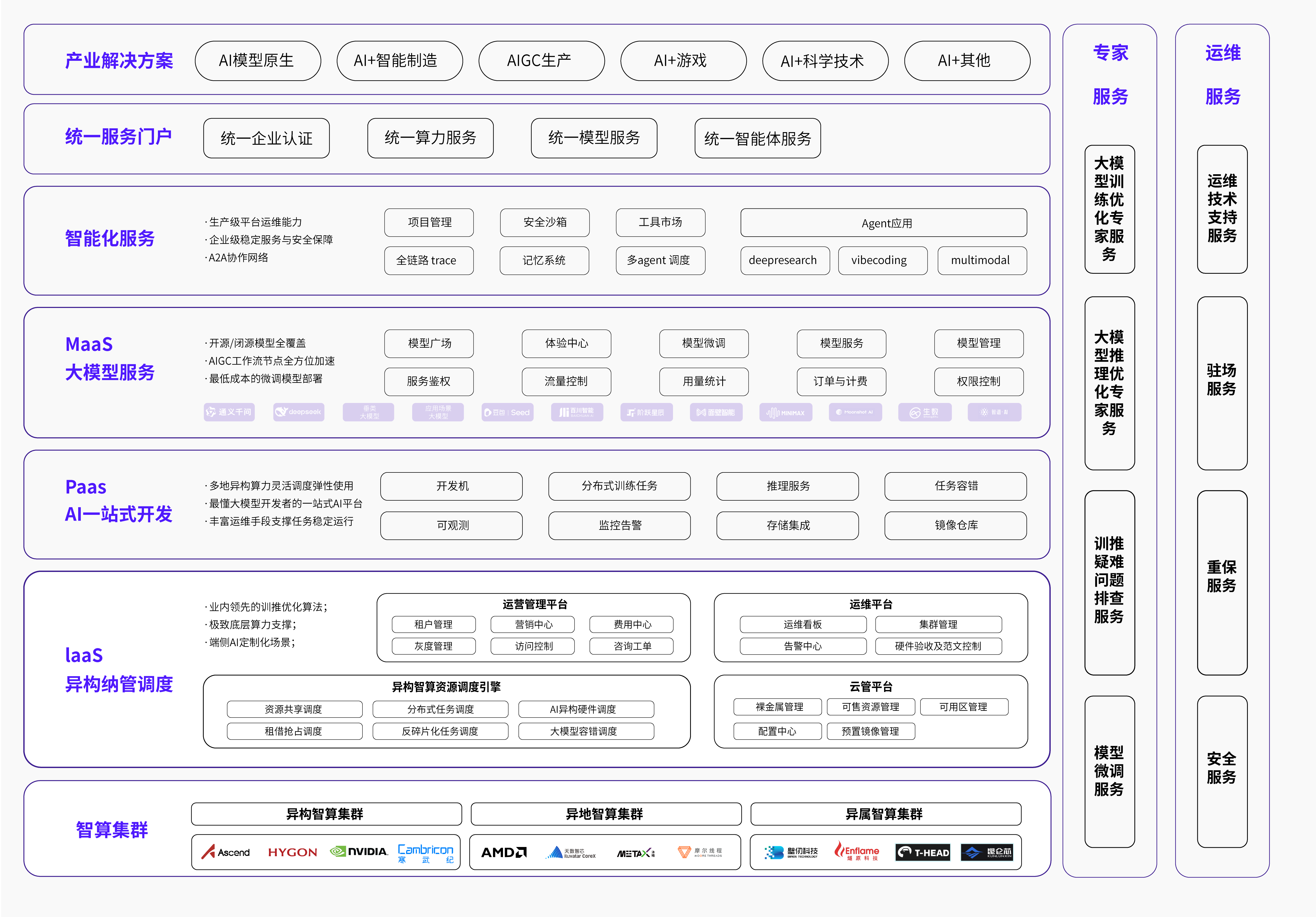Image resolution: width=1316 pixels, height=917 pixels.
Task: Click the 项目管理 box
Action: pos(429,222)
